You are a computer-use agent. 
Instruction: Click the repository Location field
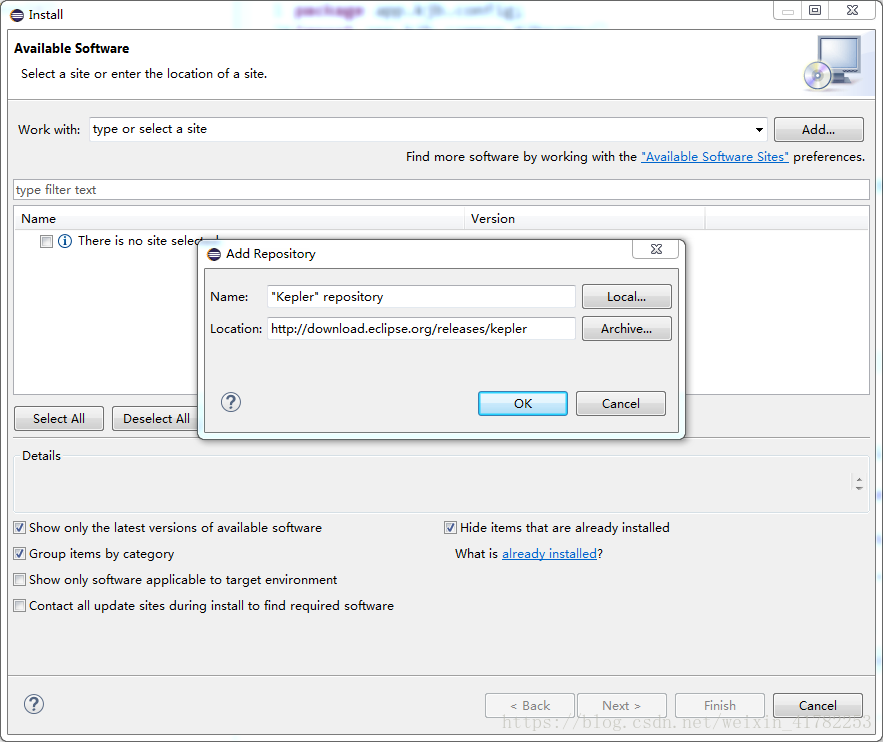pos(421,329)
